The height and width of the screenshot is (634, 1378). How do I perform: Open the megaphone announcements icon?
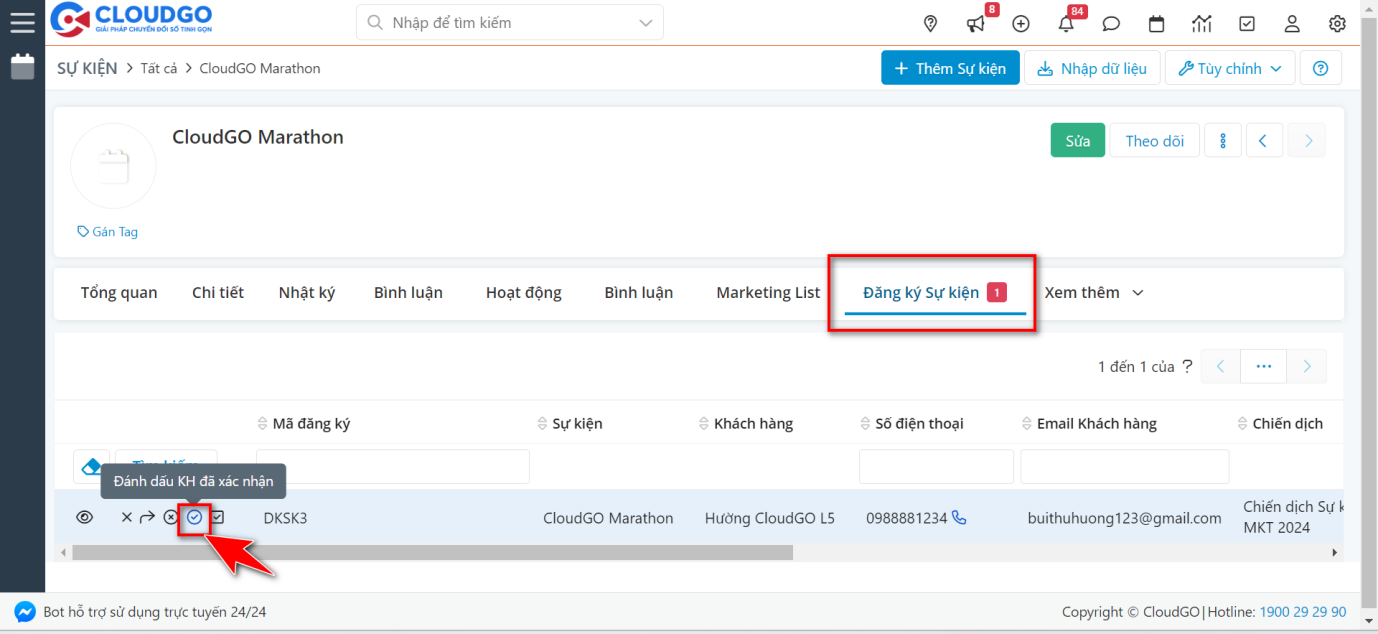tap(975, 24)
